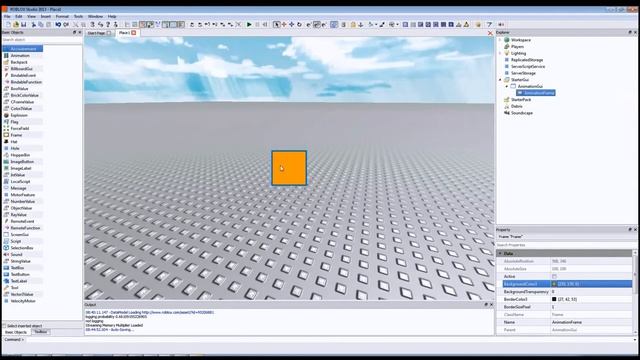Select Script in Basic Objects list
This screenshot has height=360, width=640.
coord(16,241)
